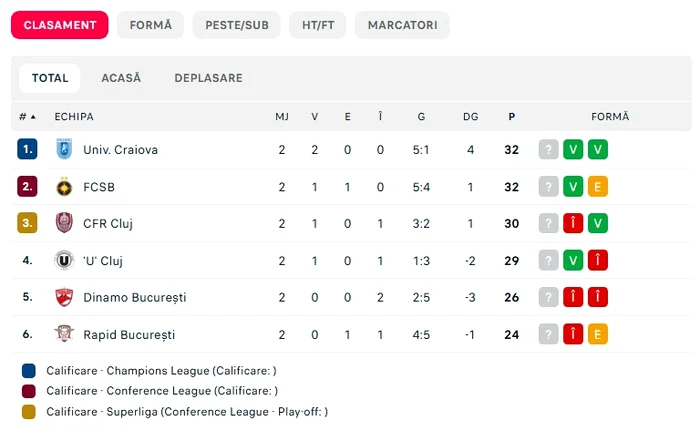
Task: Click Univ. Craiova's gray question-mark form badge
Action: [548, 149]
